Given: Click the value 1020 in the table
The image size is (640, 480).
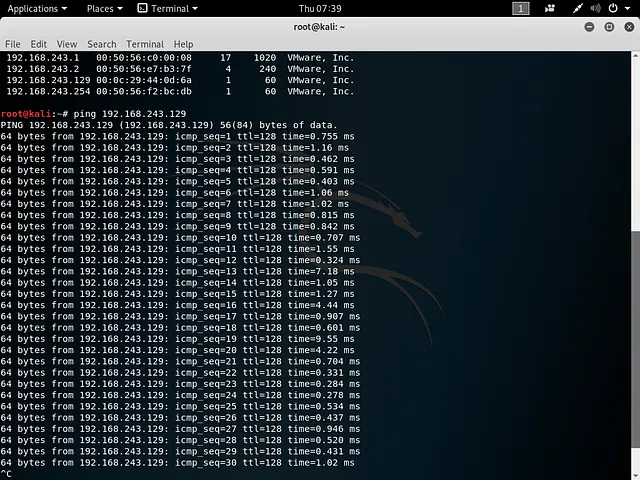Looking at the screenshot, I should [265, 58].
